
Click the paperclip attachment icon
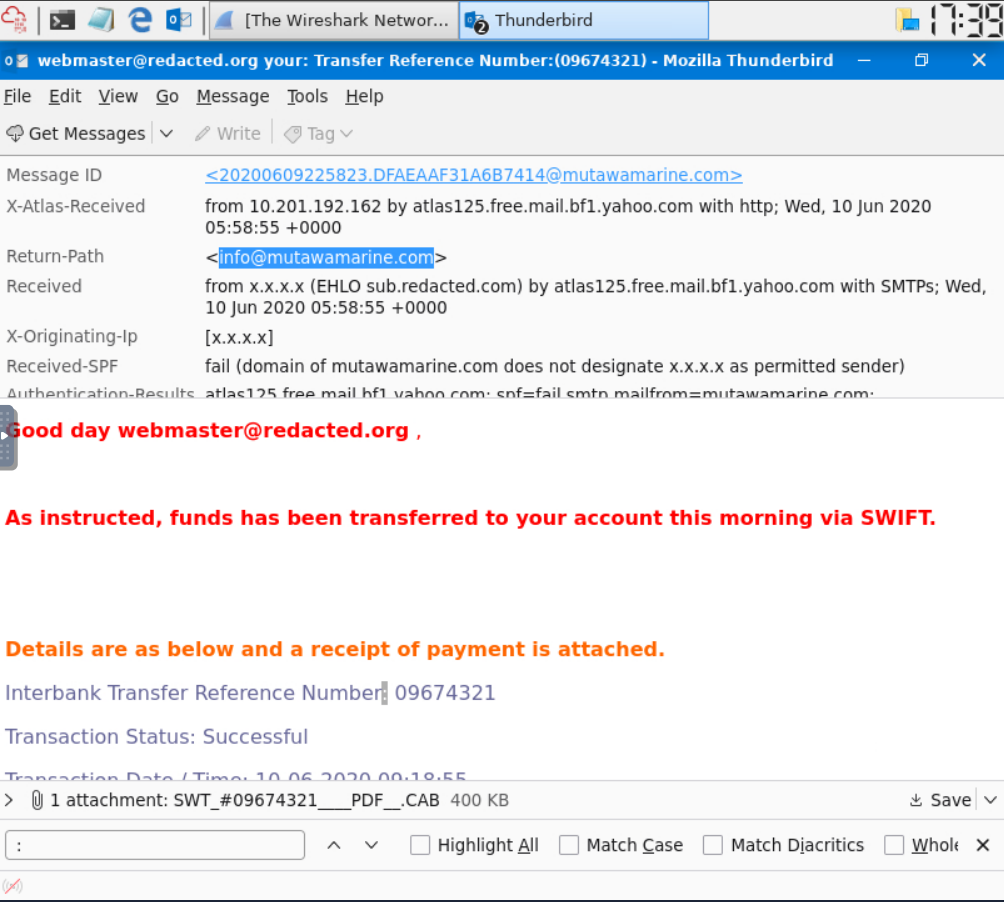click(x=37, y=800)
